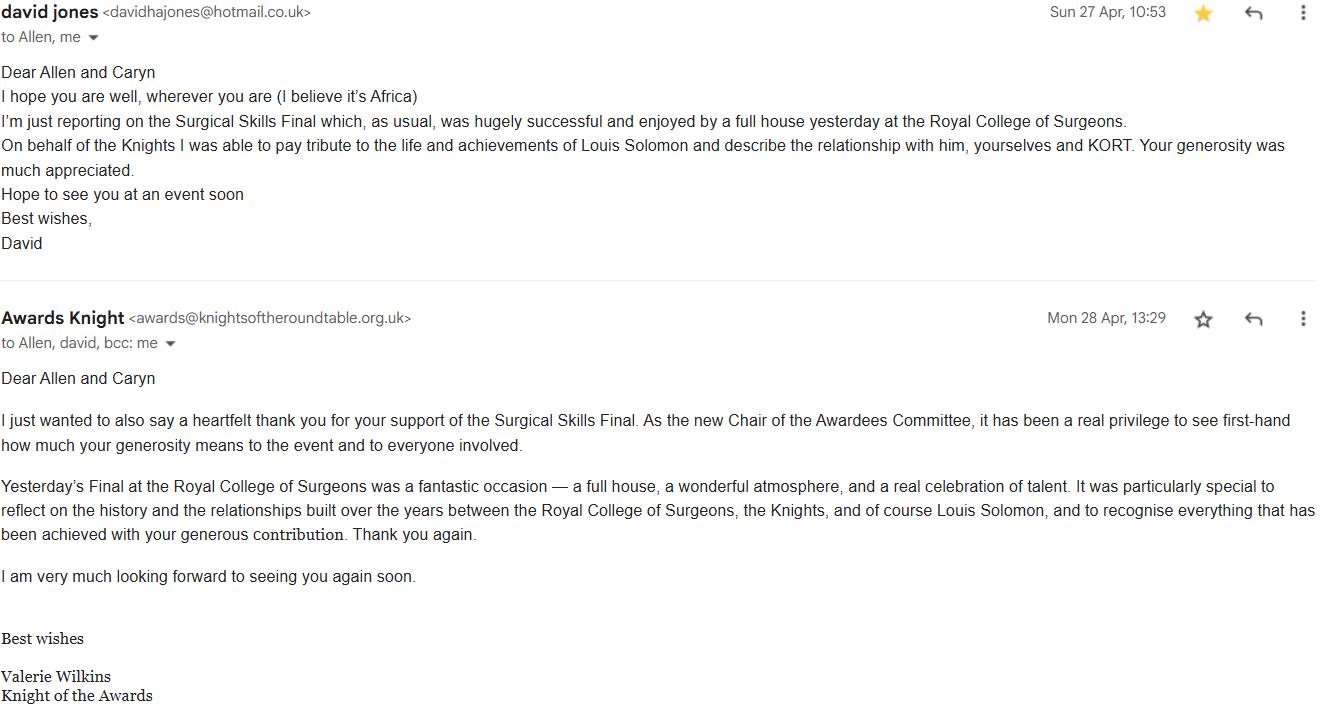Unstar david jones' email with yellow star

(x=1203, y=13)
